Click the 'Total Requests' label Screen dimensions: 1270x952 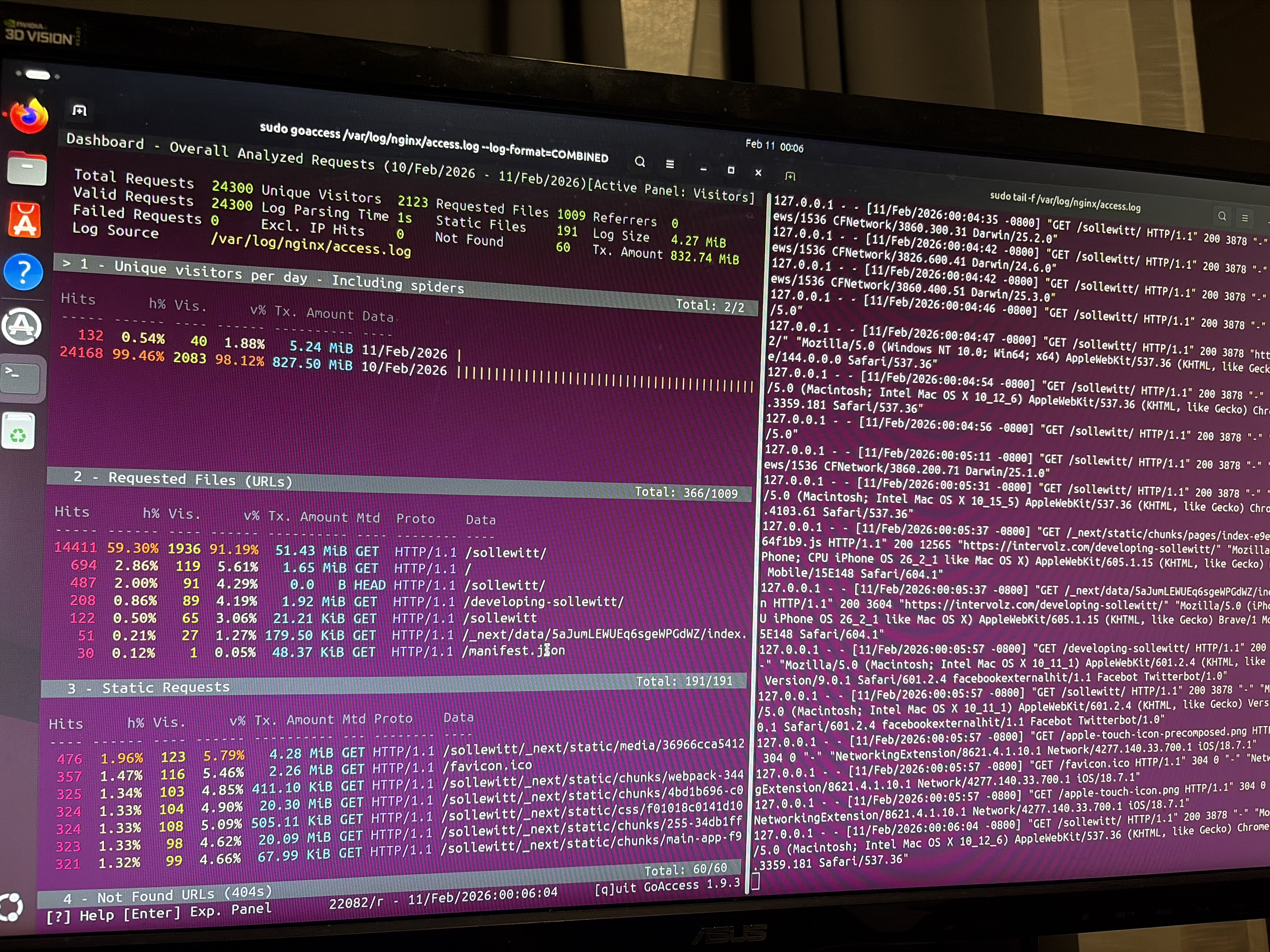[x=134, y=178]
